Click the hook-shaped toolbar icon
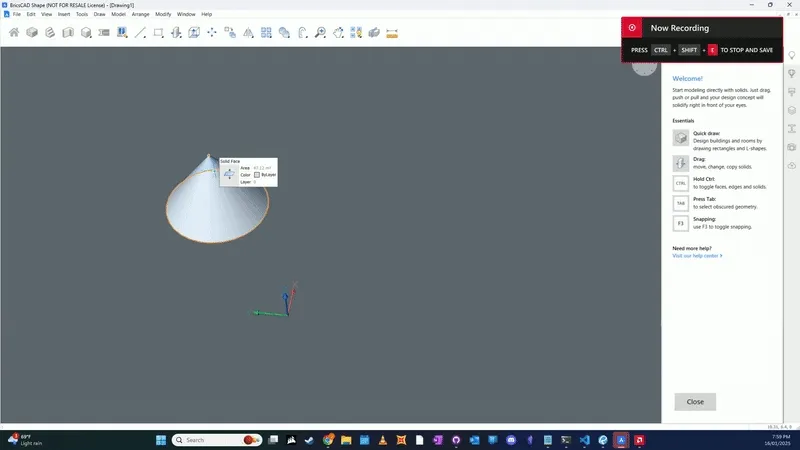 pyautogui.click(x=302, y=33)
